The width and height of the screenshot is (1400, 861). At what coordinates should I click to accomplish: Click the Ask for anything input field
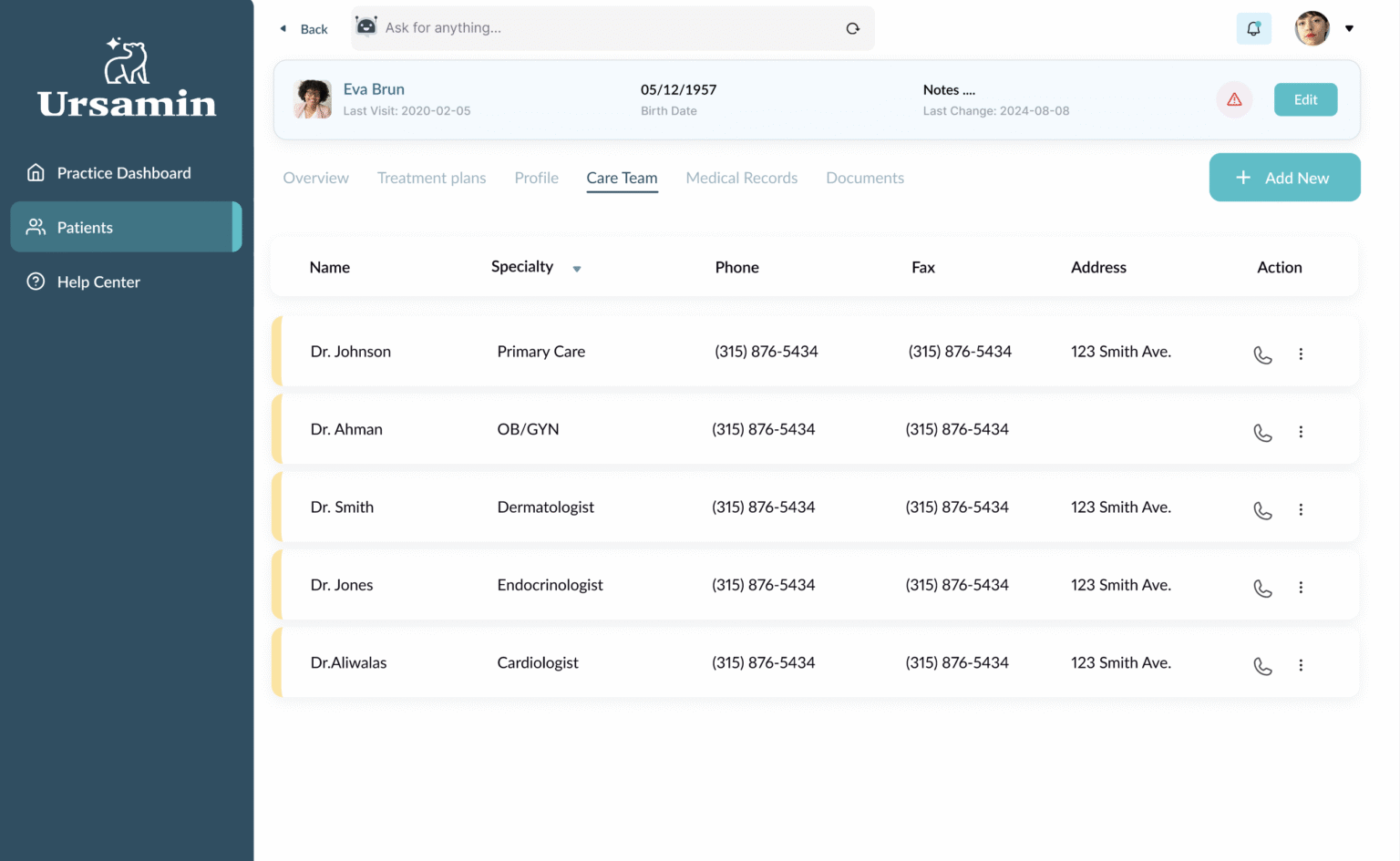[547, 27]
